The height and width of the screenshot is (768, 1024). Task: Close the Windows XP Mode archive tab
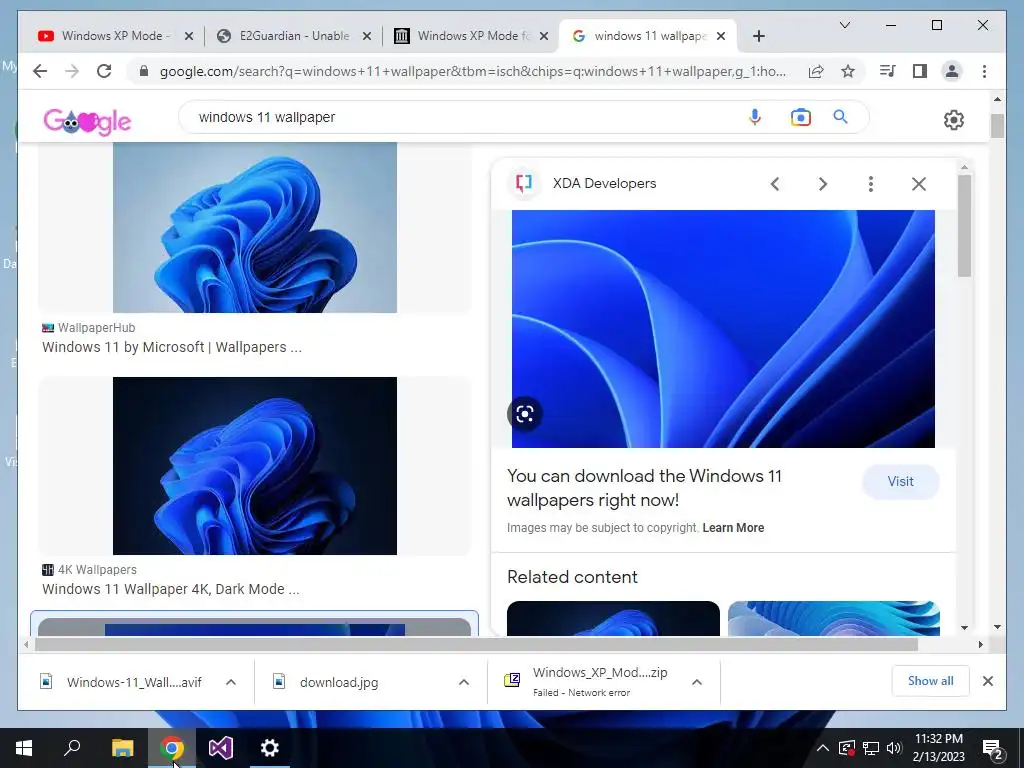point(544,36)
